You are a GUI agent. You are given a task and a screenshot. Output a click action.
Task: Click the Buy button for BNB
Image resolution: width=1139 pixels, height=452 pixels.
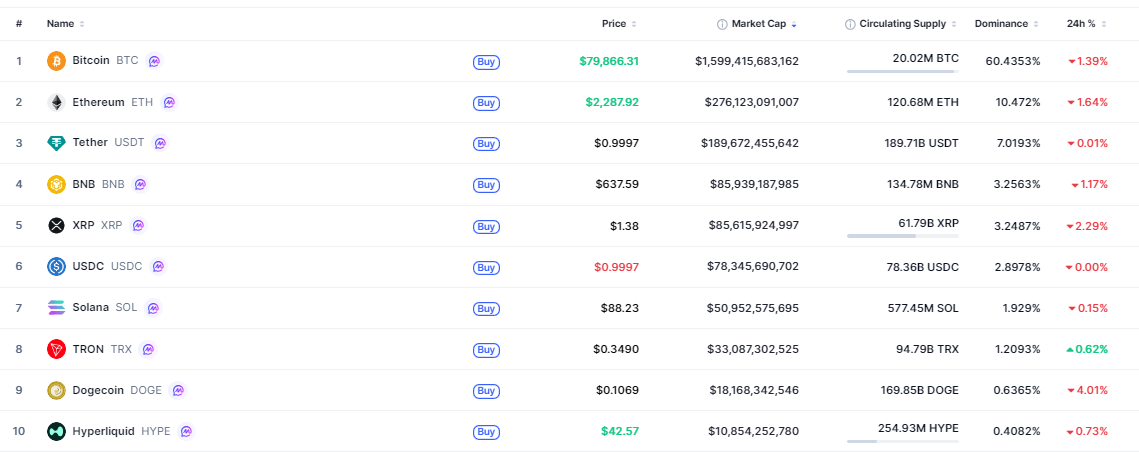(486, 185)
